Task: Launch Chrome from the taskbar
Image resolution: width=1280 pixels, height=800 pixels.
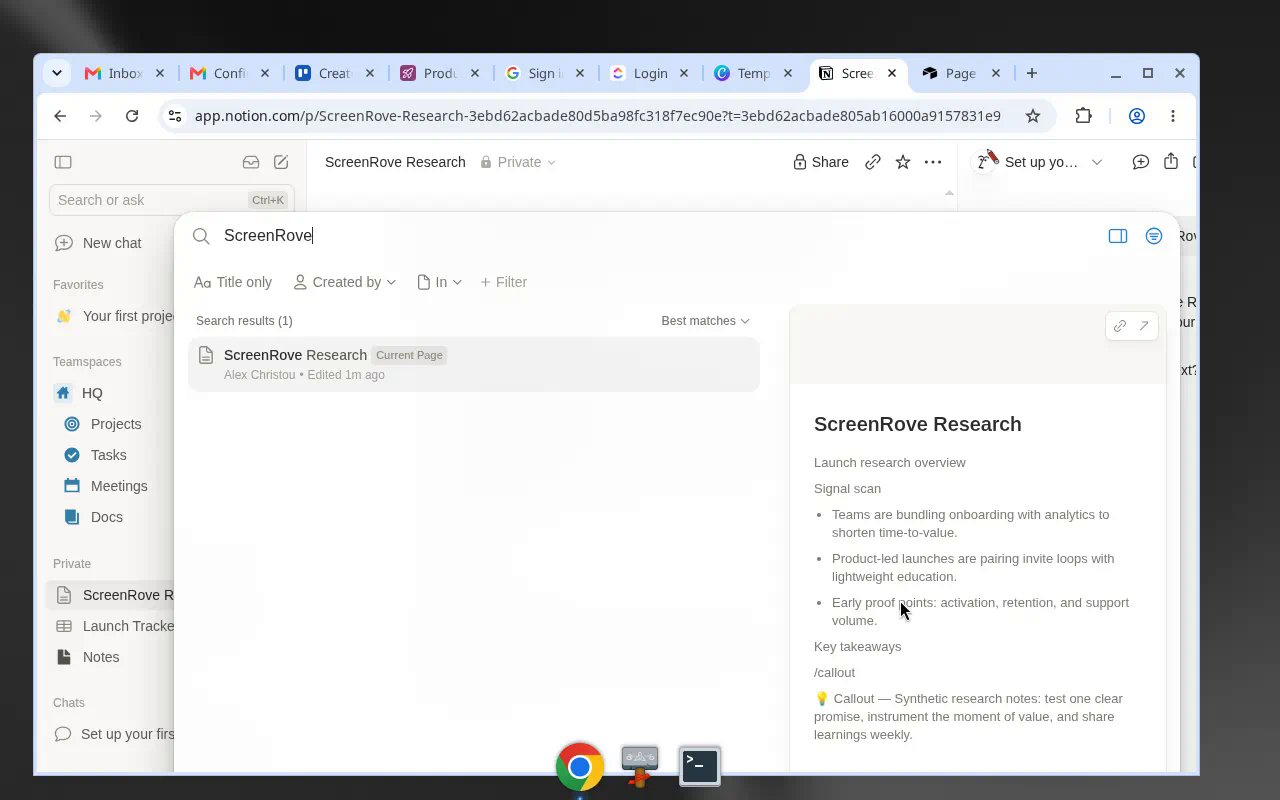Action: click(580, 767)
